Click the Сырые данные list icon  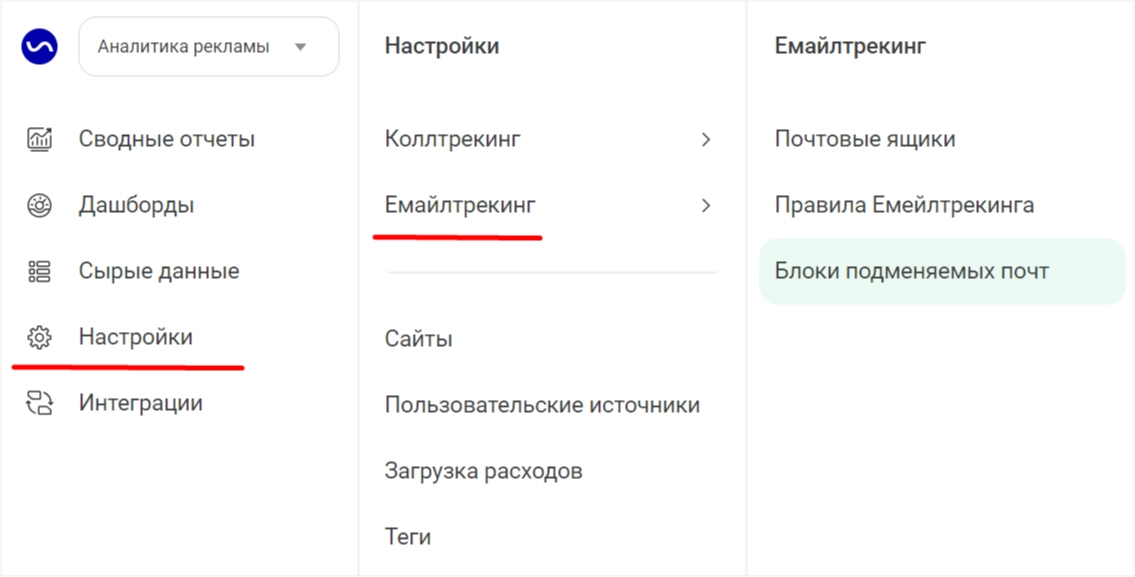click(x=39, y=271)
